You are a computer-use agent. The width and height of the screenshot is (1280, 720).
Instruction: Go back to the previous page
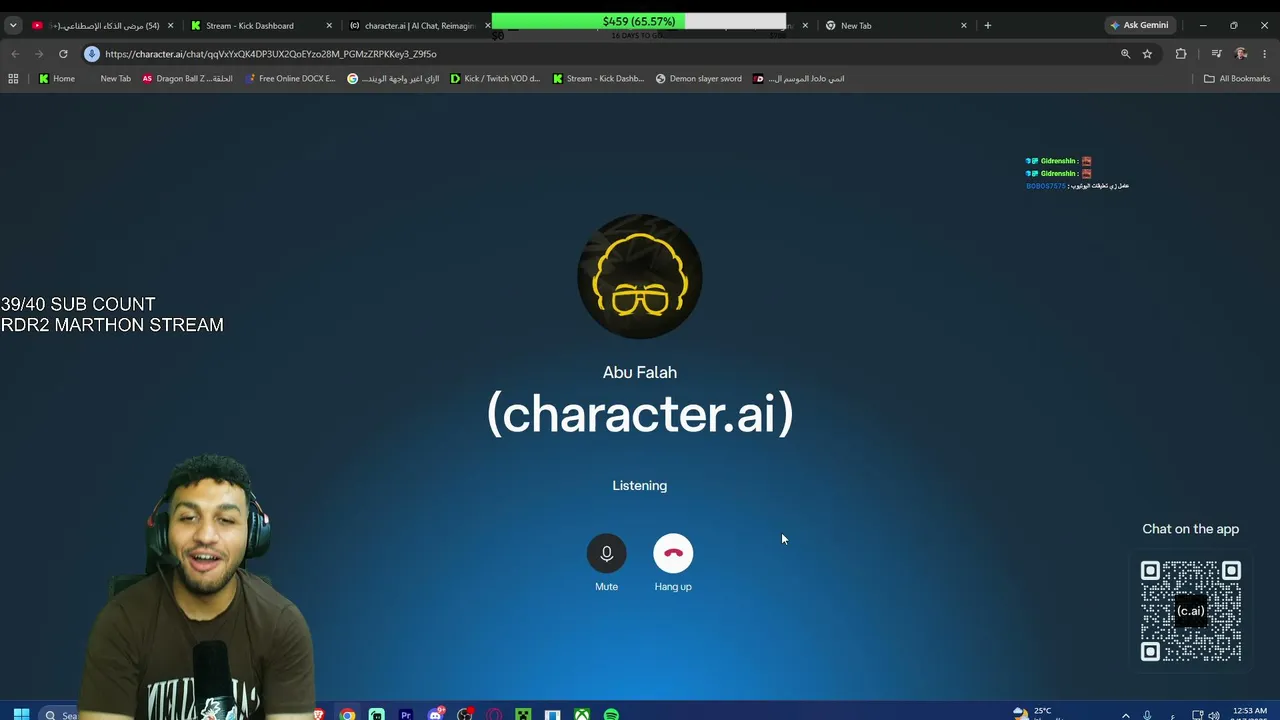(15, 54)
